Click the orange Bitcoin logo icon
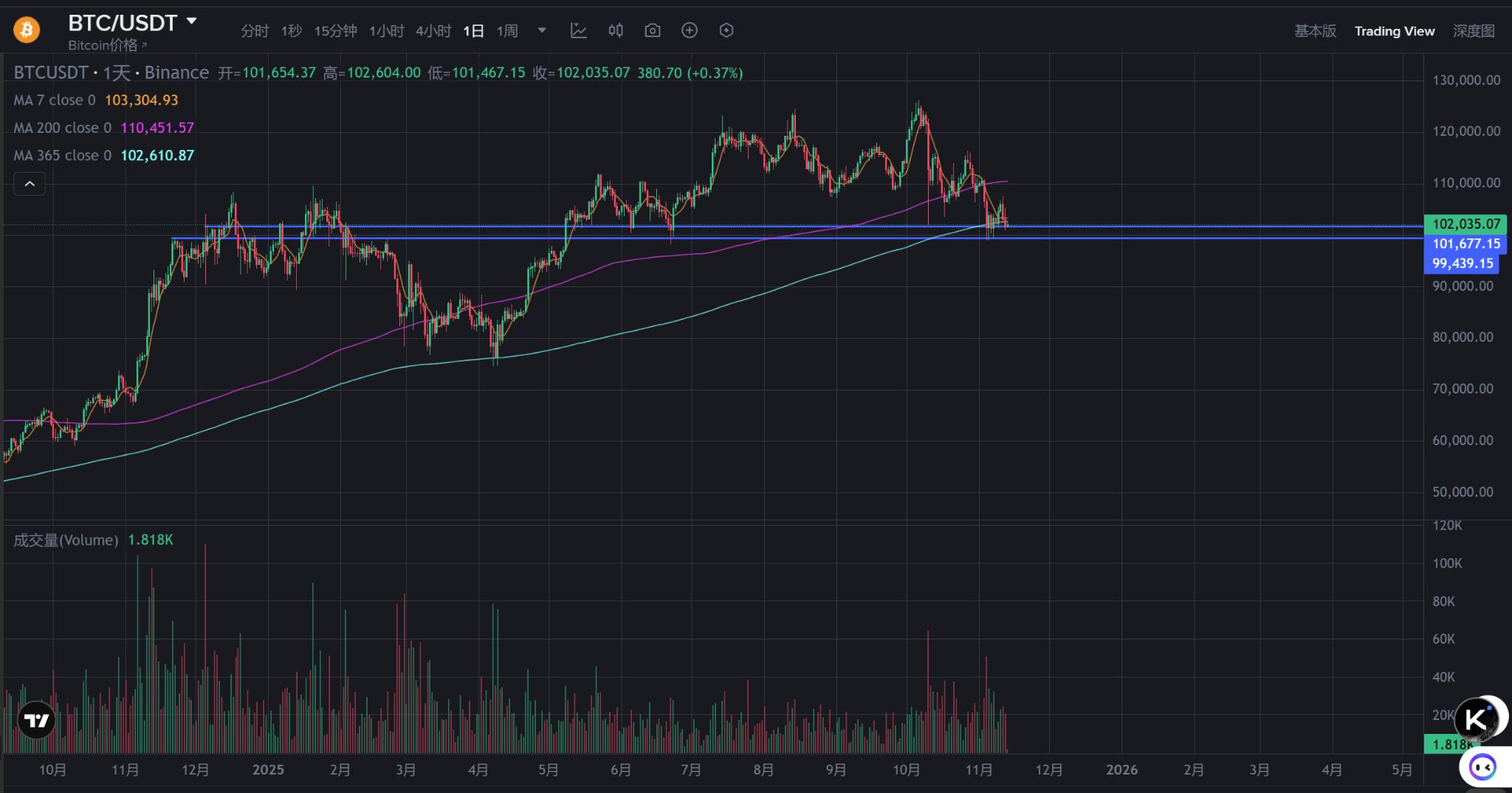1512x793 pixels. [27, 30]
